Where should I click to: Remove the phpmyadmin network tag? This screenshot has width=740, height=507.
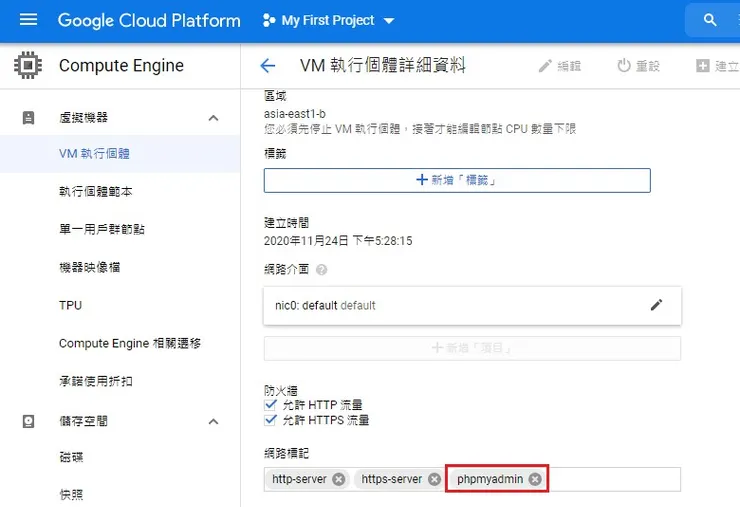535,479
